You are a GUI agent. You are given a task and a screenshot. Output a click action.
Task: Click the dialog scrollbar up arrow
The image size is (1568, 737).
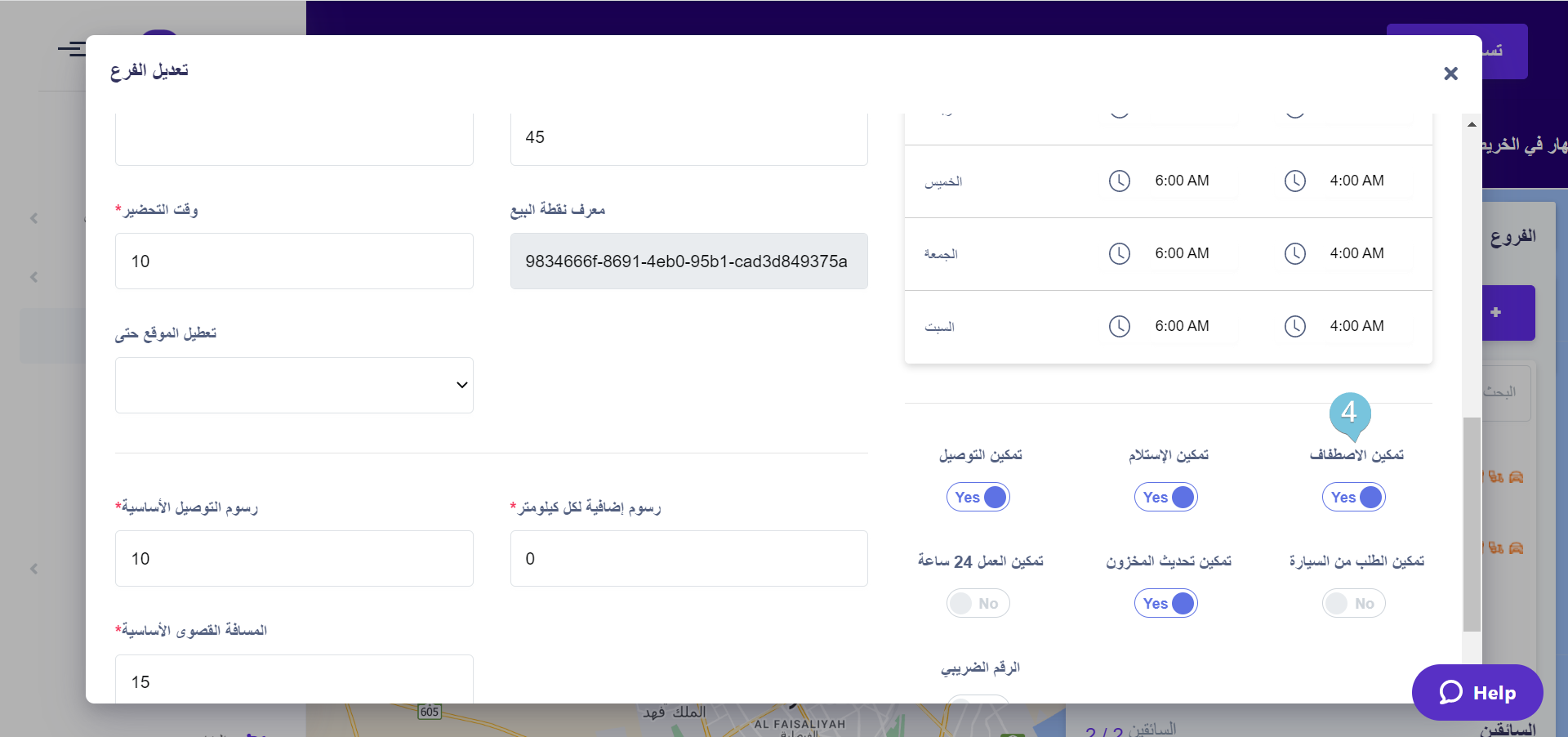point(1472,124)
